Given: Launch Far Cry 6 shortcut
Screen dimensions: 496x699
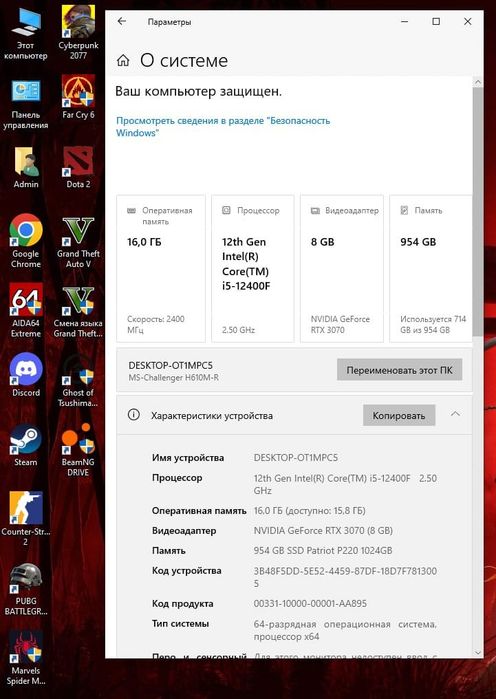Looking at the screenshot, I should [78, 98].
